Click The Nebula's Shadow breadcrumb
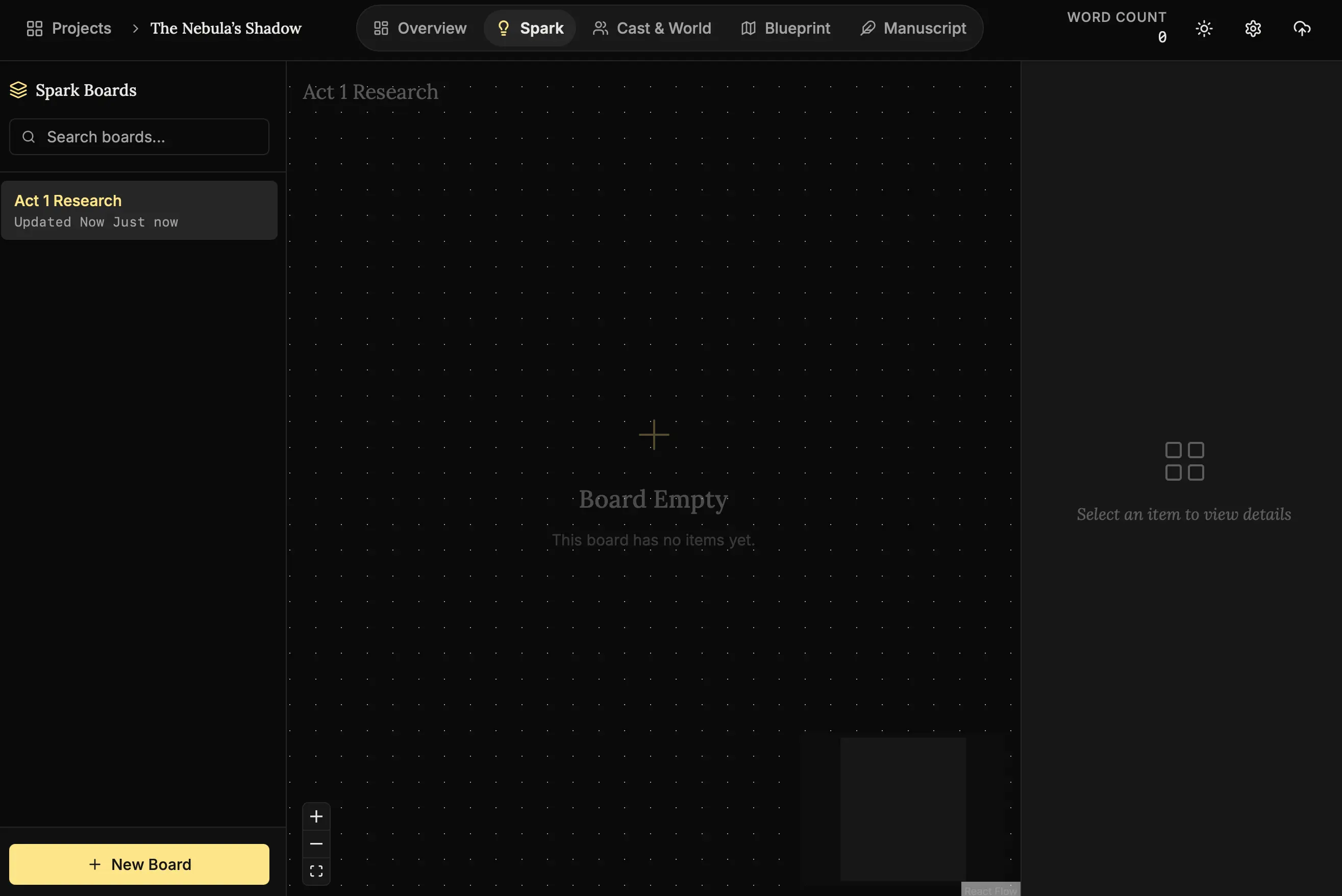The height and width of the screenshot is (896, 1342). [x=226, y=28]
